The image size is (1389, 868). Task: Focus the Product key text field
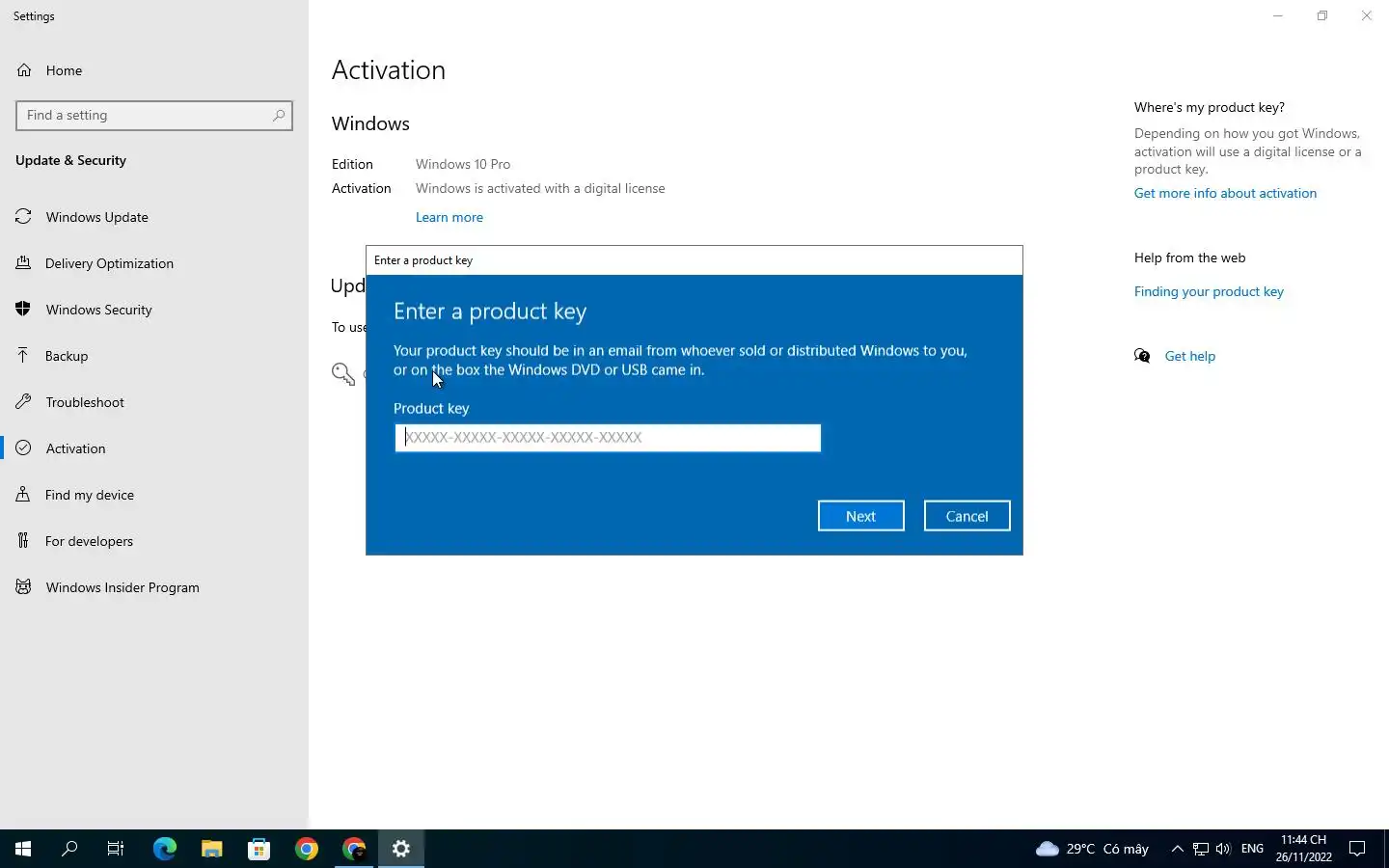[608, 438]
